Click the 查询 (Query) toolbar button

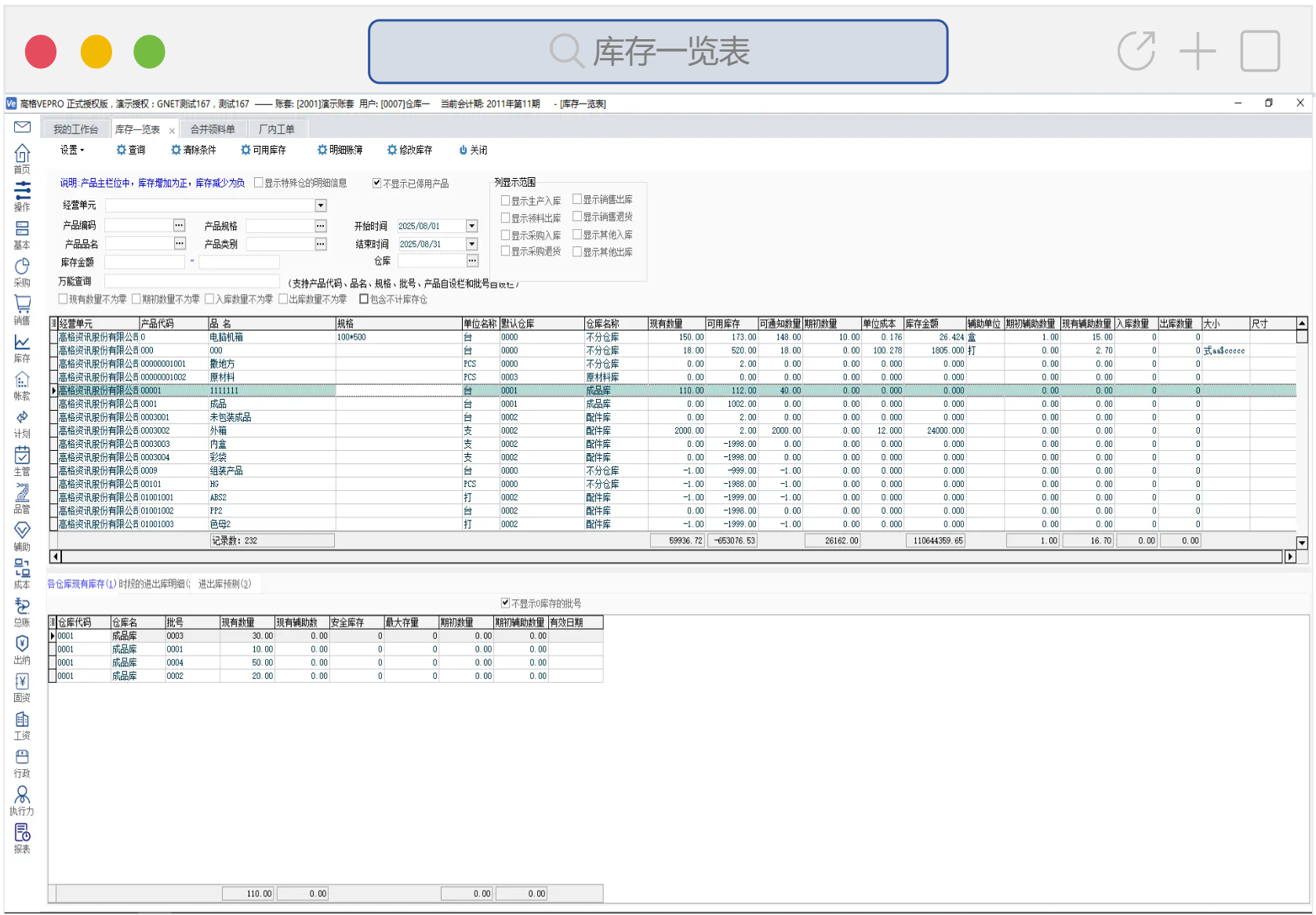(x=131, y=150)
